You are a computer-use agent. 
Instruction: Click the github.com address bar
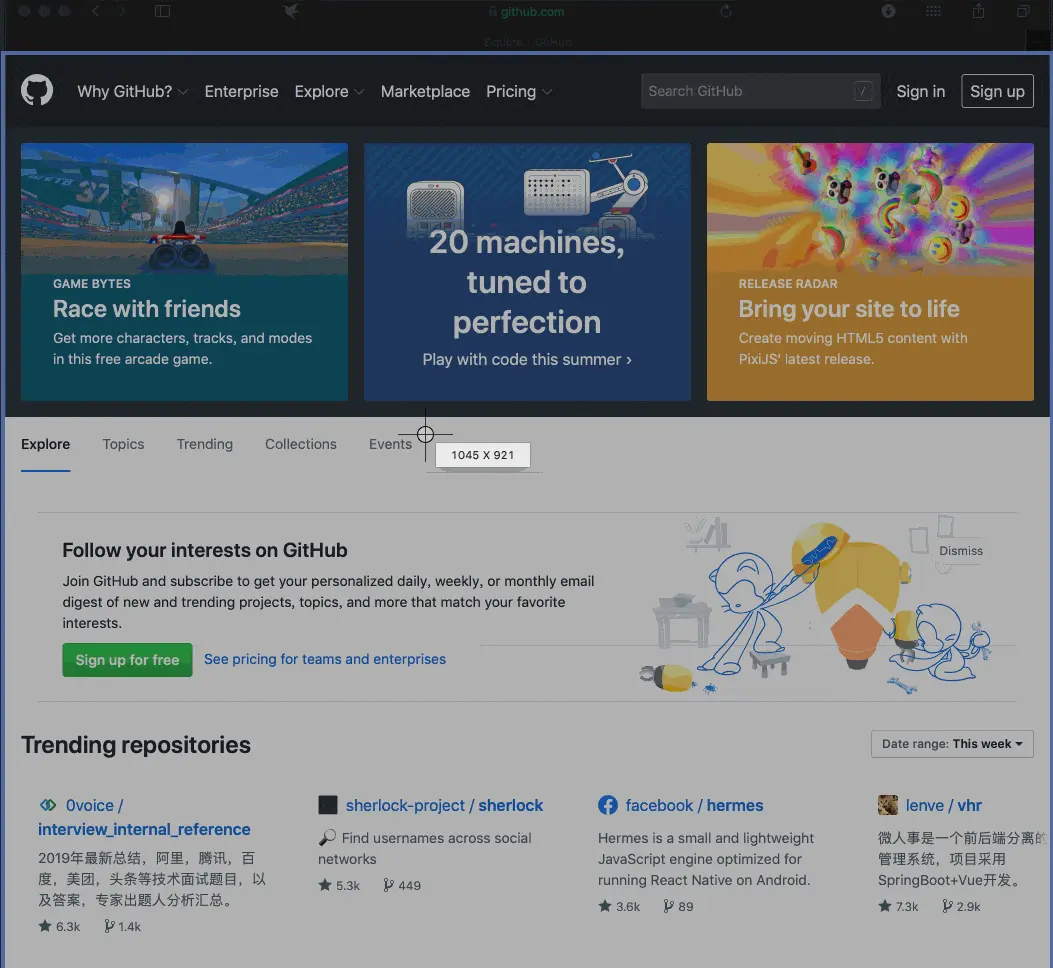[527, 11]
